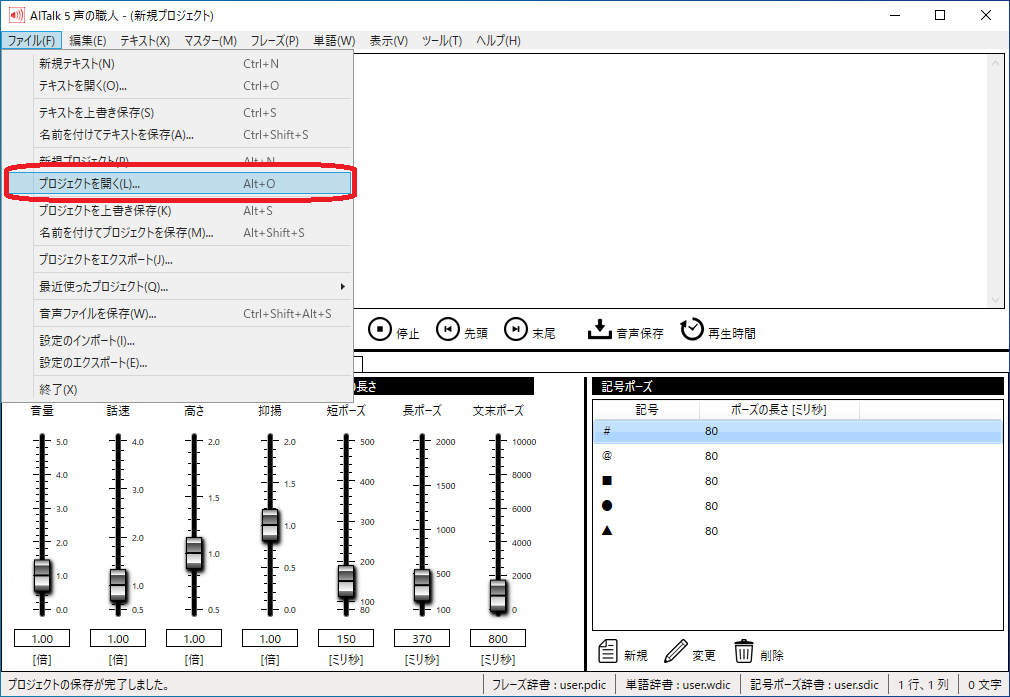The height and width of the screenshot is (697, 1010).
Task: Open the 表示(V) menu
Action: [x=388, y=41]
